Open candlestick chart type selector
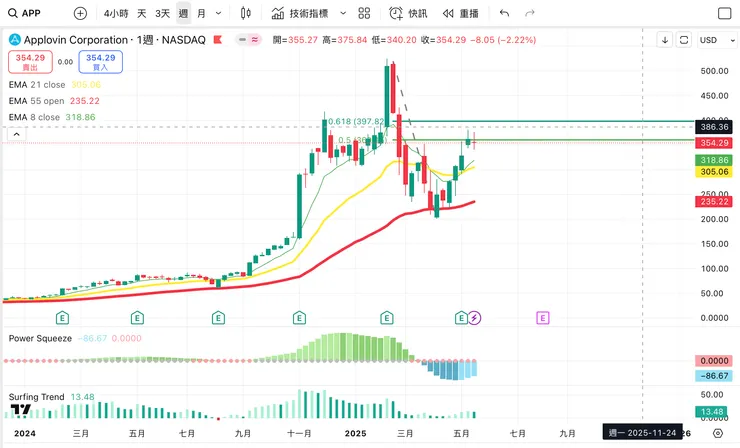Viewport: 740px width, 448px height. 245,13
